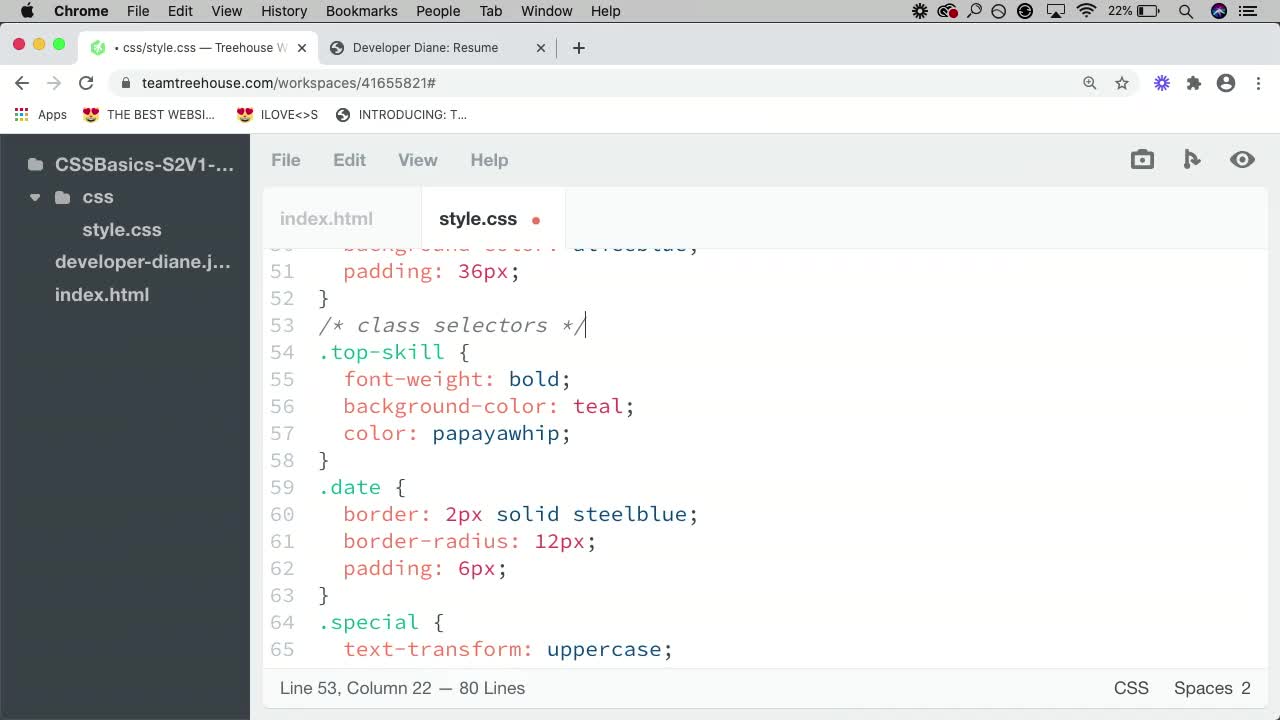Open the Chrome profile avatar icon
1280x720 pixels.
point(1226,83)
